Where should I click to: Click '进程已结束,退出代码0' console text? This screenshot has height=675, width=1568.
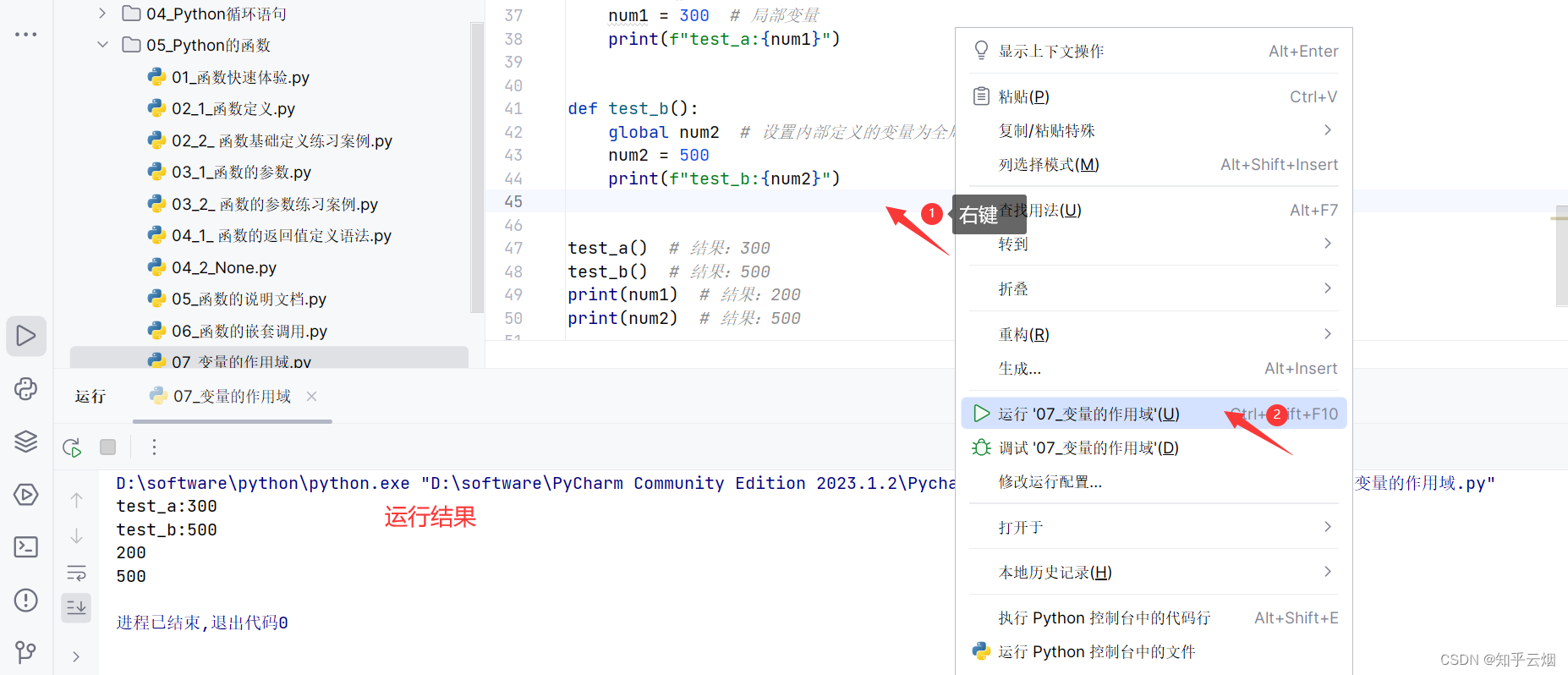click(202, 623)
